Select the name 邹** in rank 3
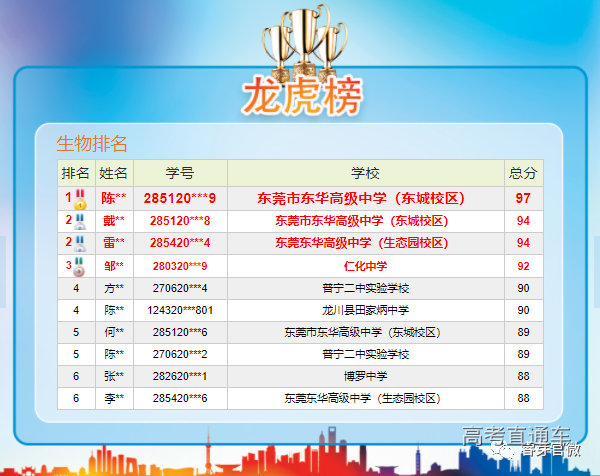 tap(114, 266)
